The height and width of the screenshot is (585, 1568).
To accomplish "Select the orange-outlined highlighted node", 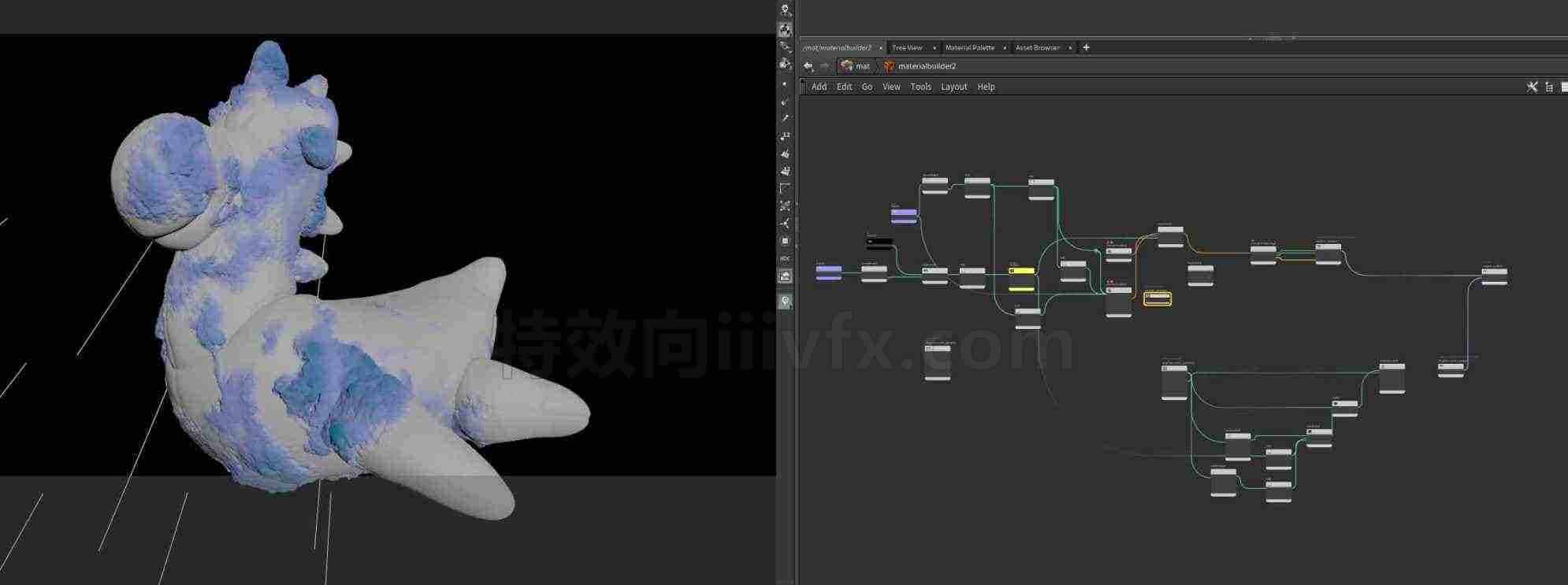I will coord(1157,298).
